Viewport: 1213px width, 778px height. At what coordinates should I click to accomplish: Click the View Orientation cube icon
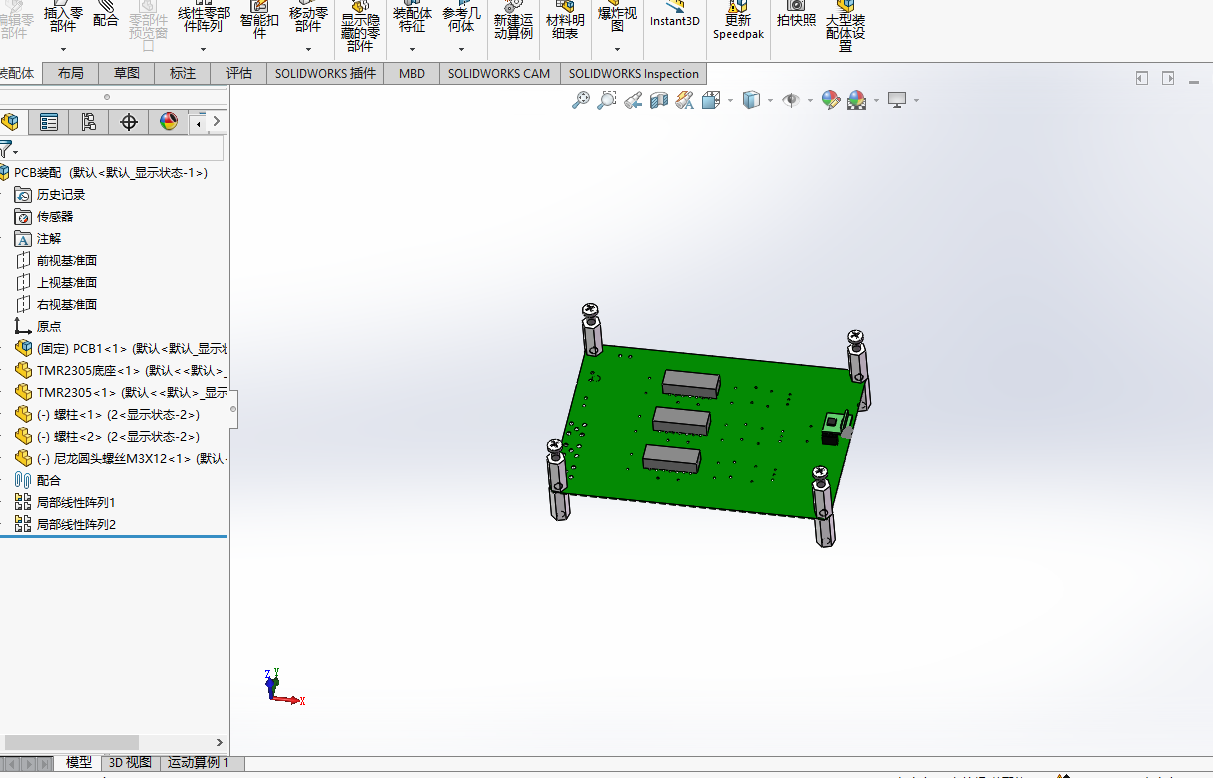coord(711,100)
